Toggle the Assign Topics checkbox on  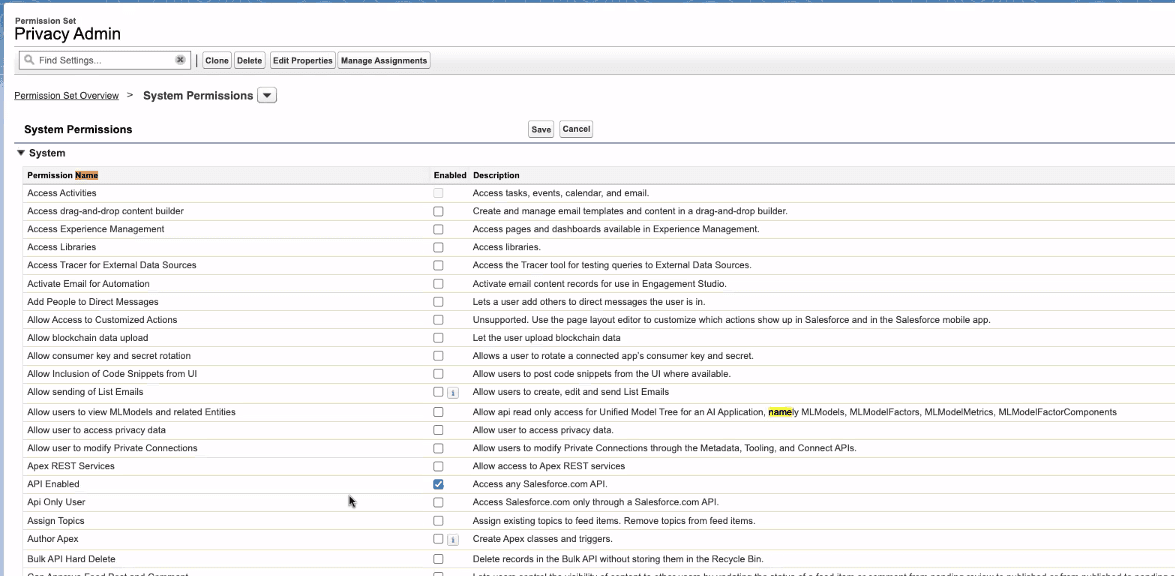[x=437, y=520]
